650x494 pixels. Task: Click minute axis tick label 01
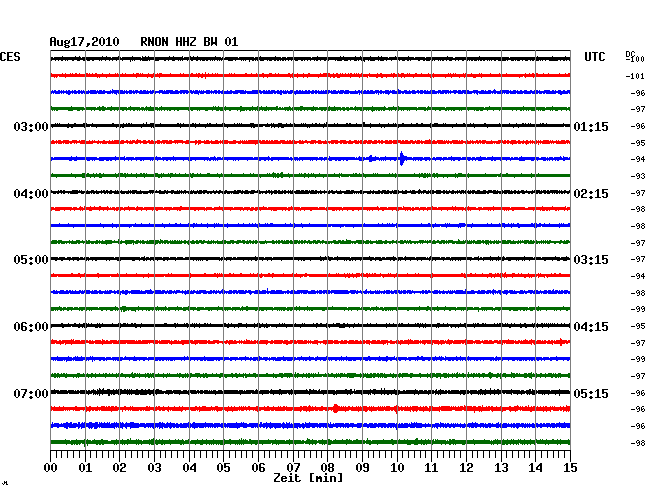coord(85,468)
